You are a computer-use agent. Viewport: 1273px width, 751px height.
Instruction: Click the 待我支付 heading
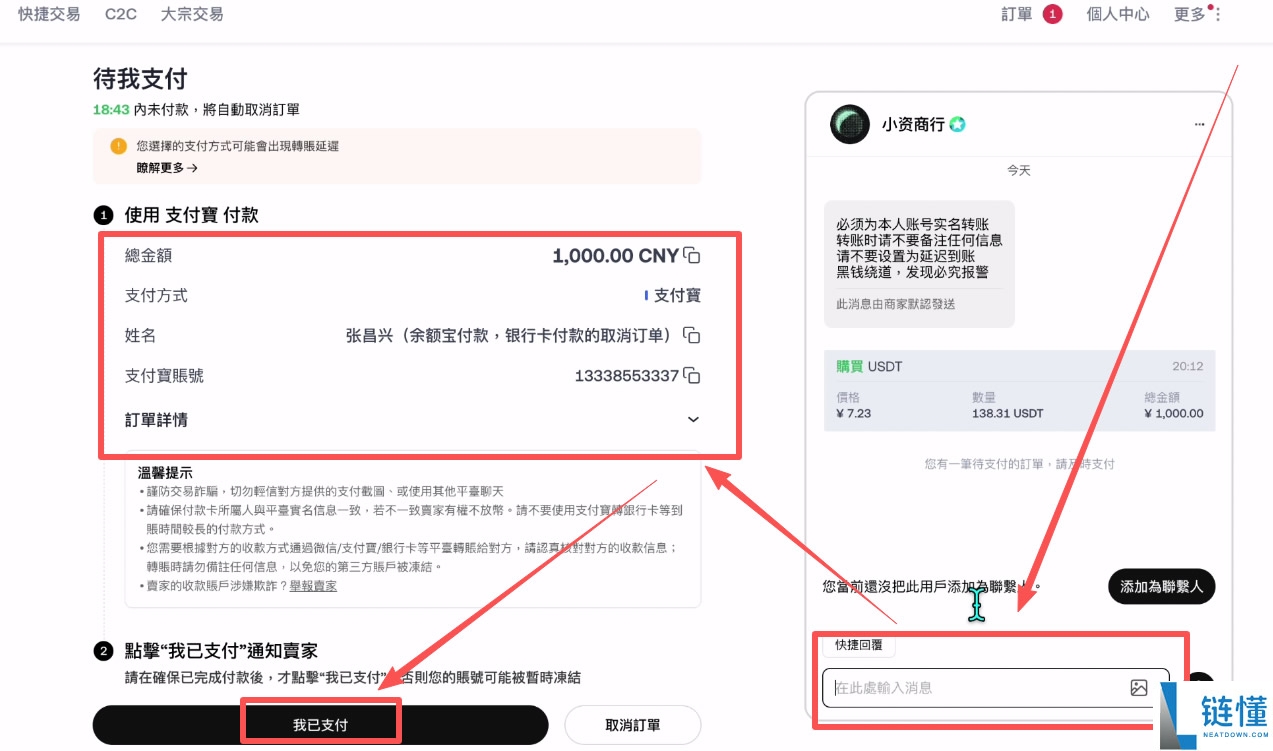click(x=140, y=78)
